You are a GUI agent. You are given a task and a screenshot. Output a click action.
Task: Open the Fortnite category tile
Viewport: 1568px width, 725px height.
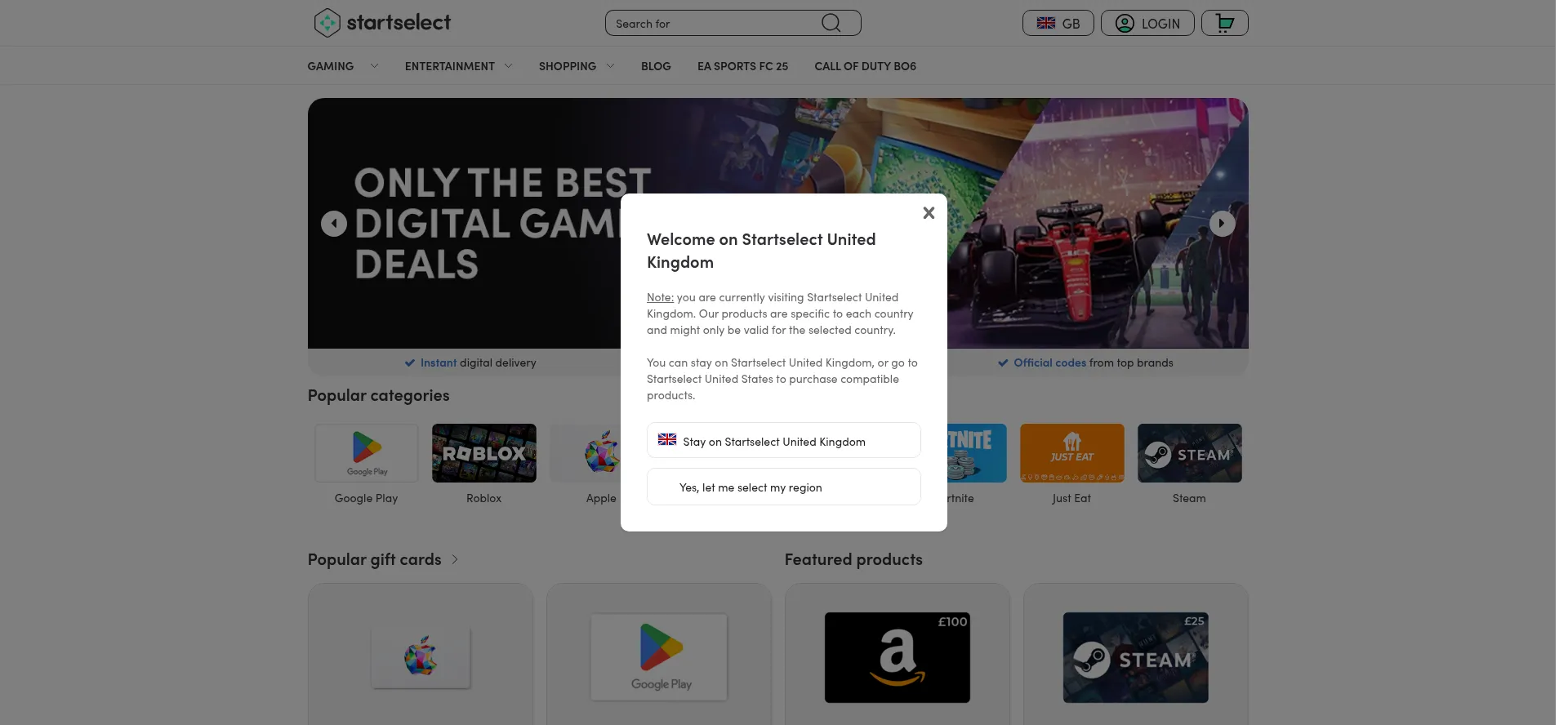(977, 453)
